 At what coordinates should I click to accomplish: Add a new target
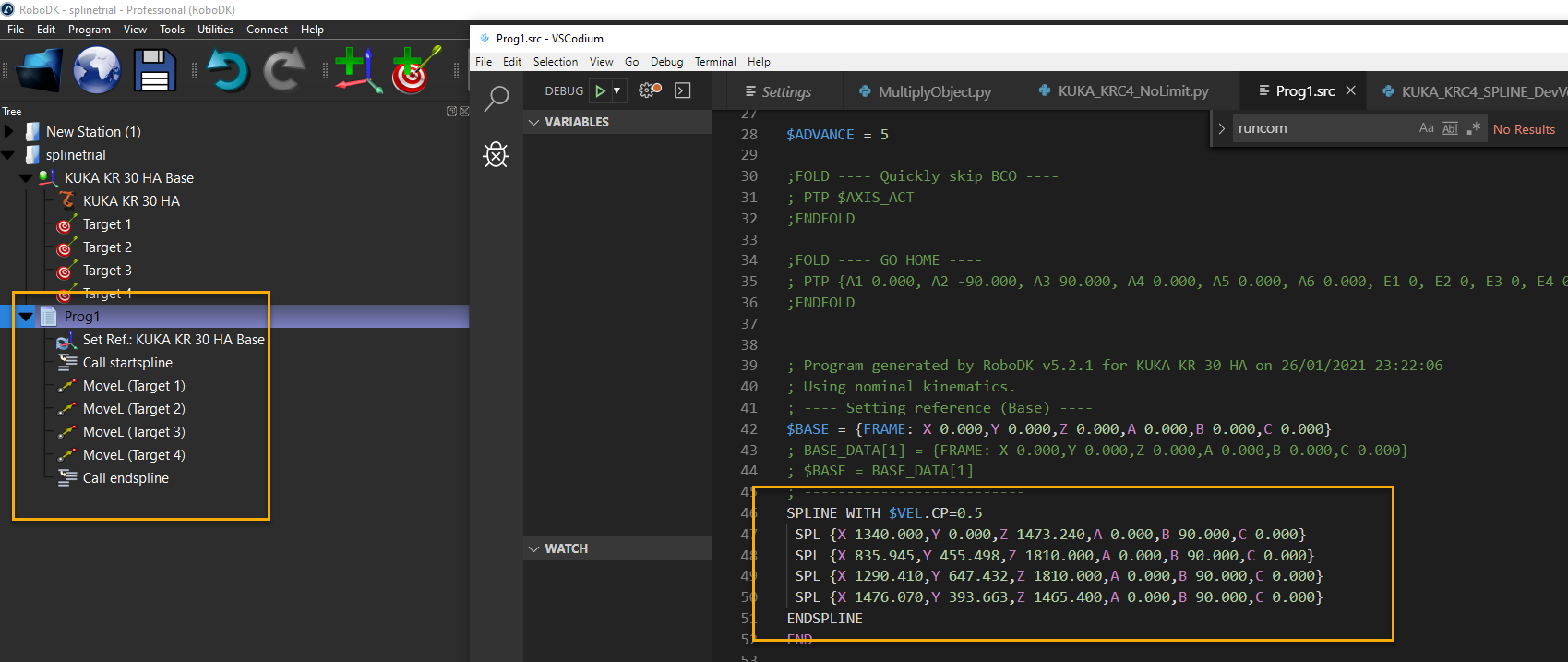tap(413, 71)
